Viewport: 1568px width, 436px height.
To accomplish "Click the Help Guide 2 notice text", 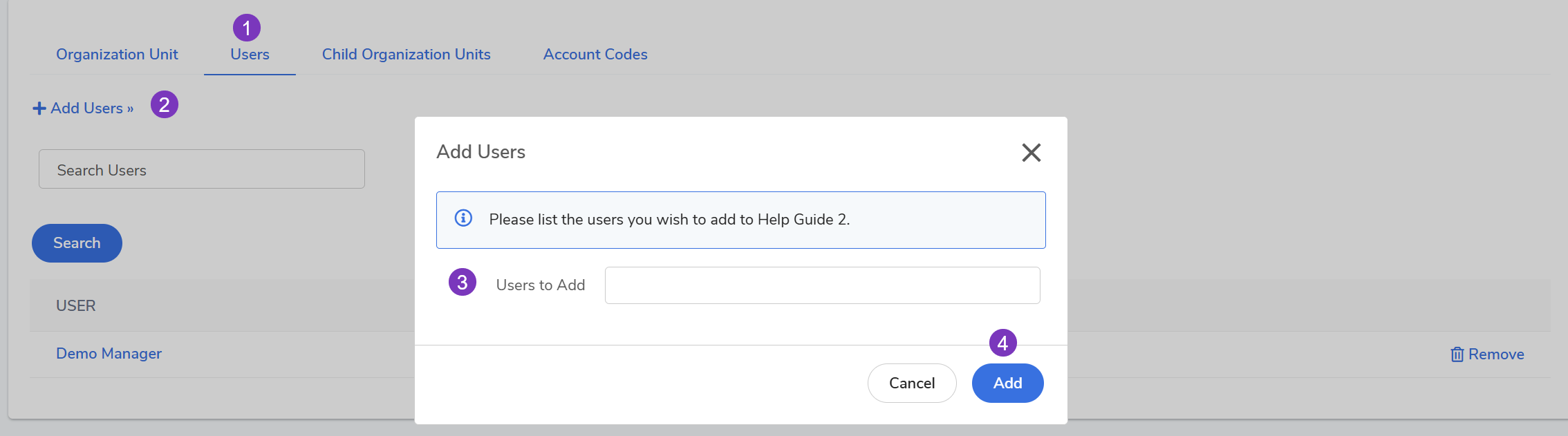I will [x=669, y=220].
